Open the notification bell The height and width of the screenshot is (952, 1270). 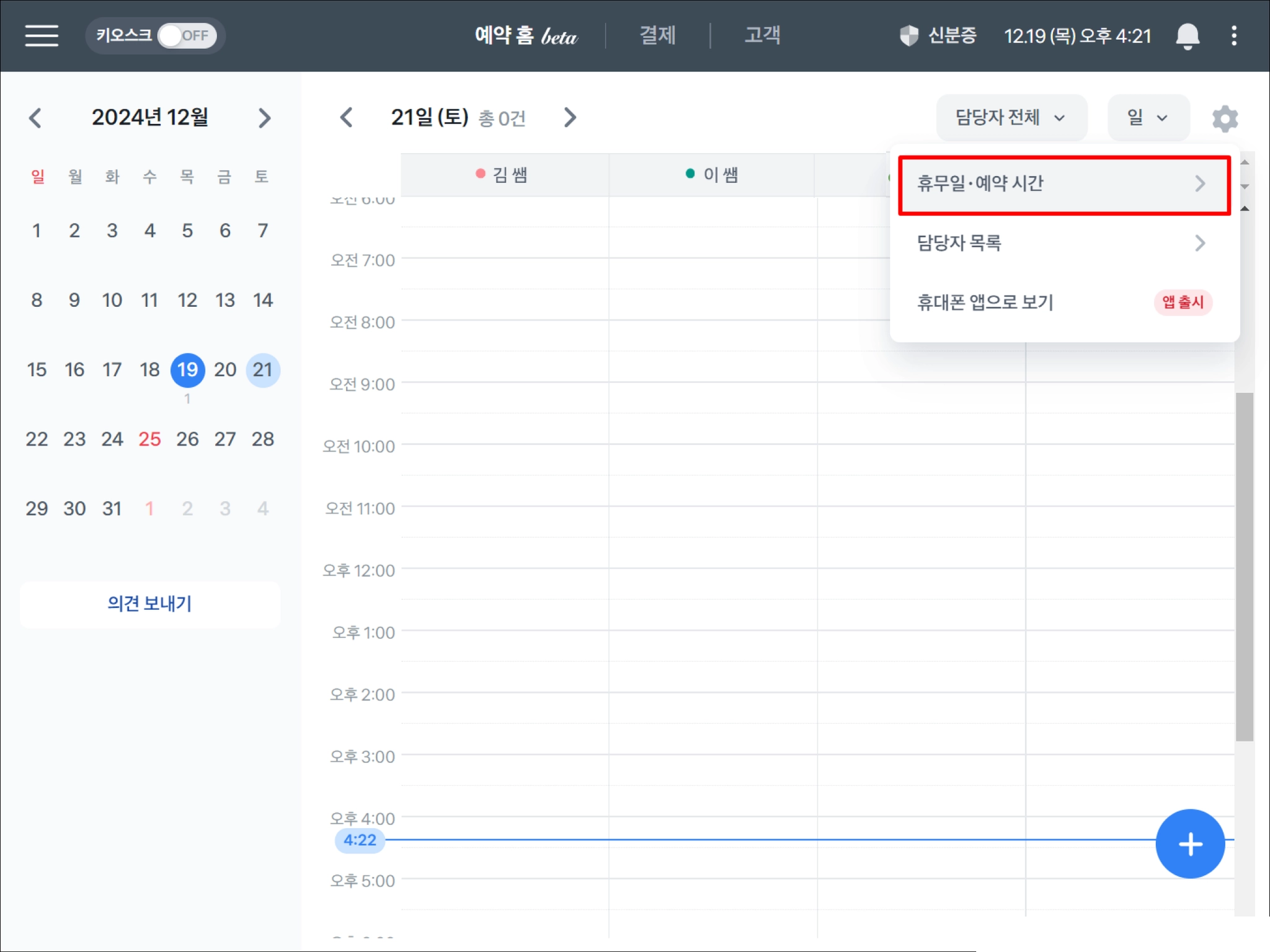click(x=1187, y=36)
